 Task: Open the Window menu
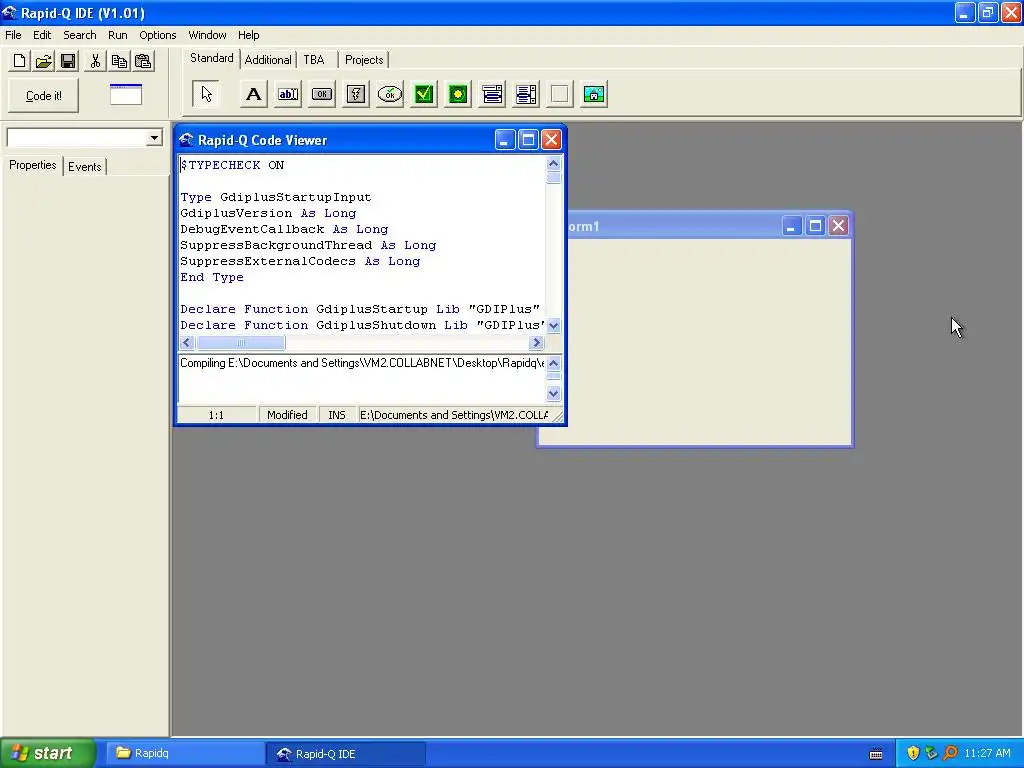(x=207, y=35)
